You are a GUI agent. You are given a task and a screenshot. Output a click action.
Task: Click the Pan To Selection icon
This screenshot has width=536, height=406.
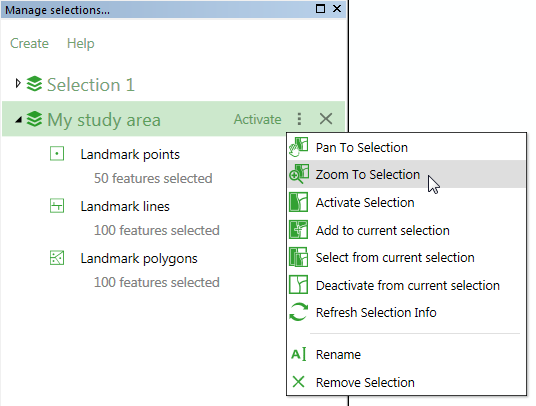(298, 147)
